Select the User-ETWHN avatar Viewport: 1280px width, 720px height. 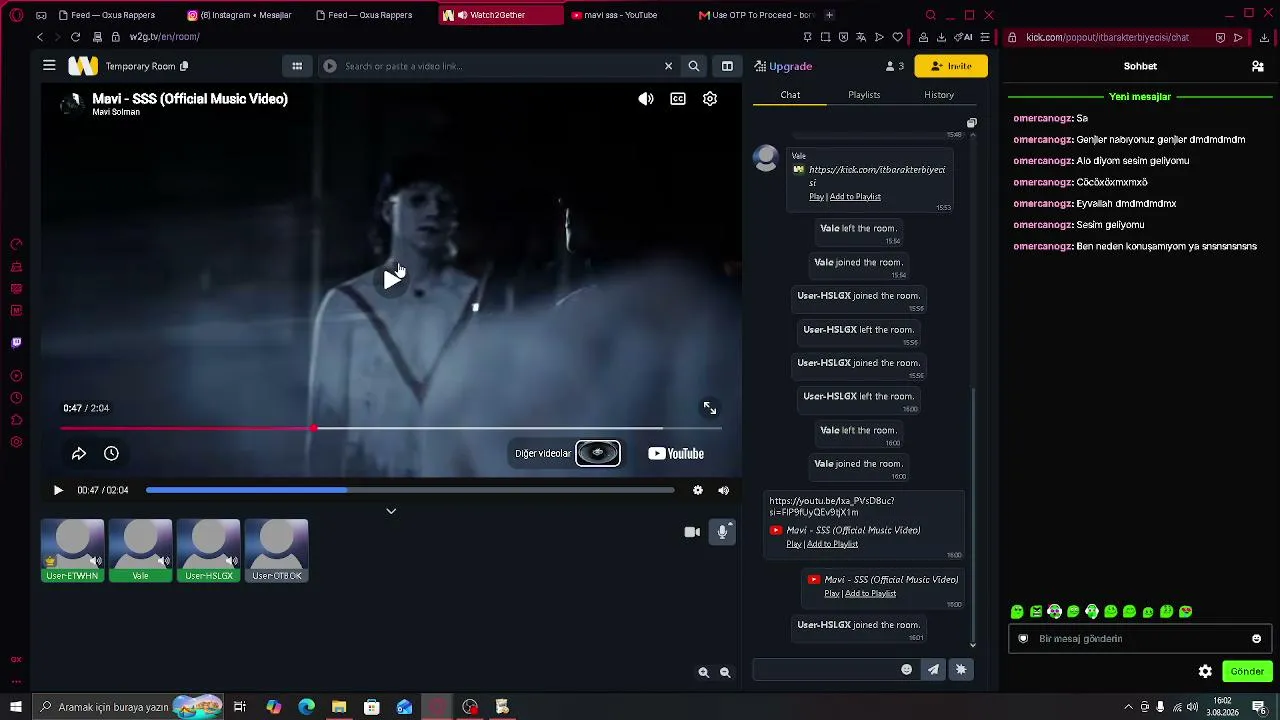point(72,550)
